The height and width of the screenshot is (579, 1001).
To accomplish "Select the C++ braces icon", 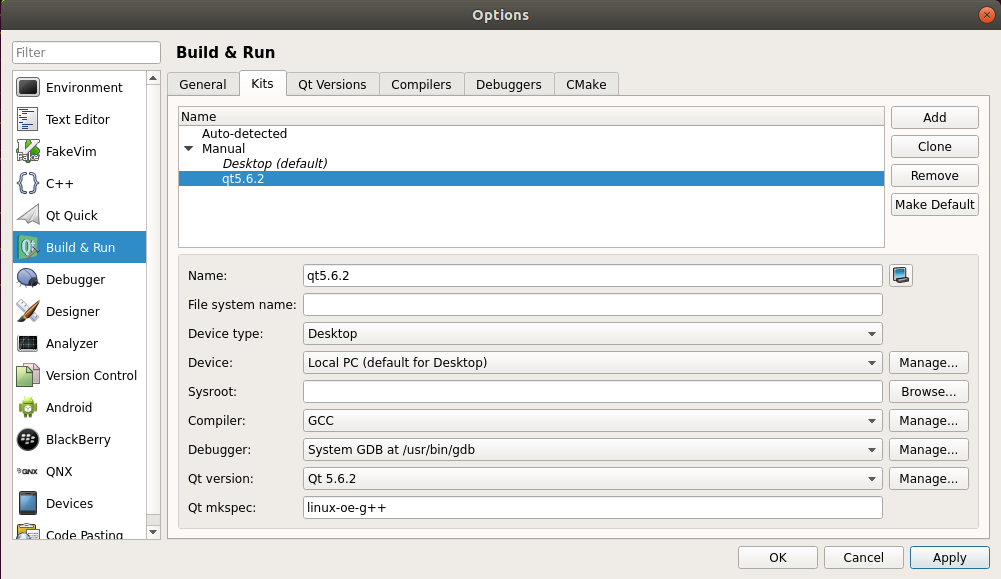I will coord(28,184).
